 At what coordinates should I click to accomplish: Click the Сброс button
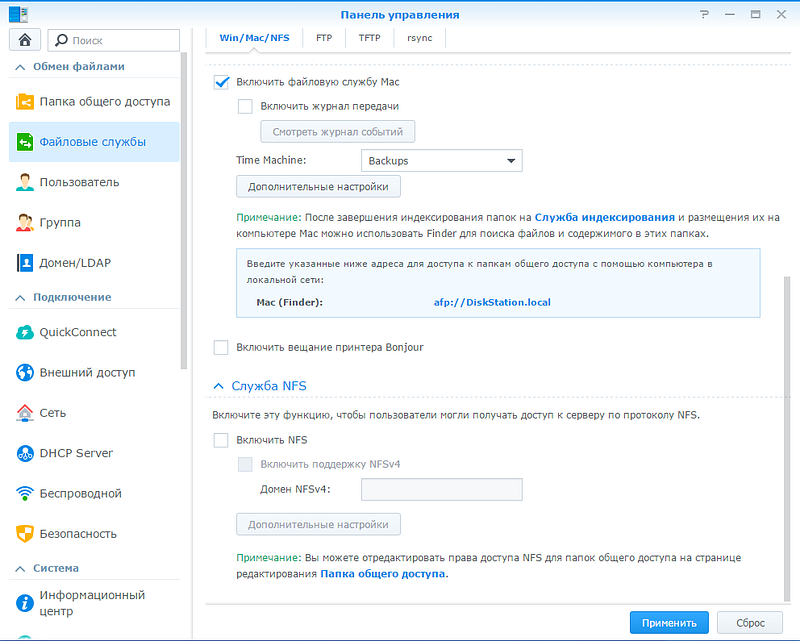[x=749, y=623]
